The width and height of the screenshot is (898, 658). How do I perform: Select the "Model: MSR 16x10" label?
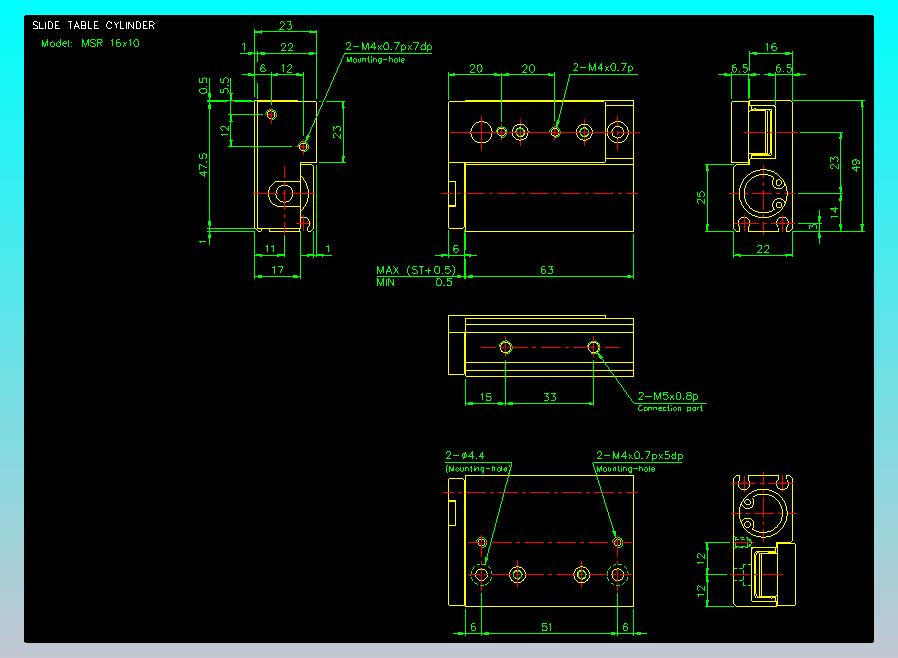coord(90,43)
